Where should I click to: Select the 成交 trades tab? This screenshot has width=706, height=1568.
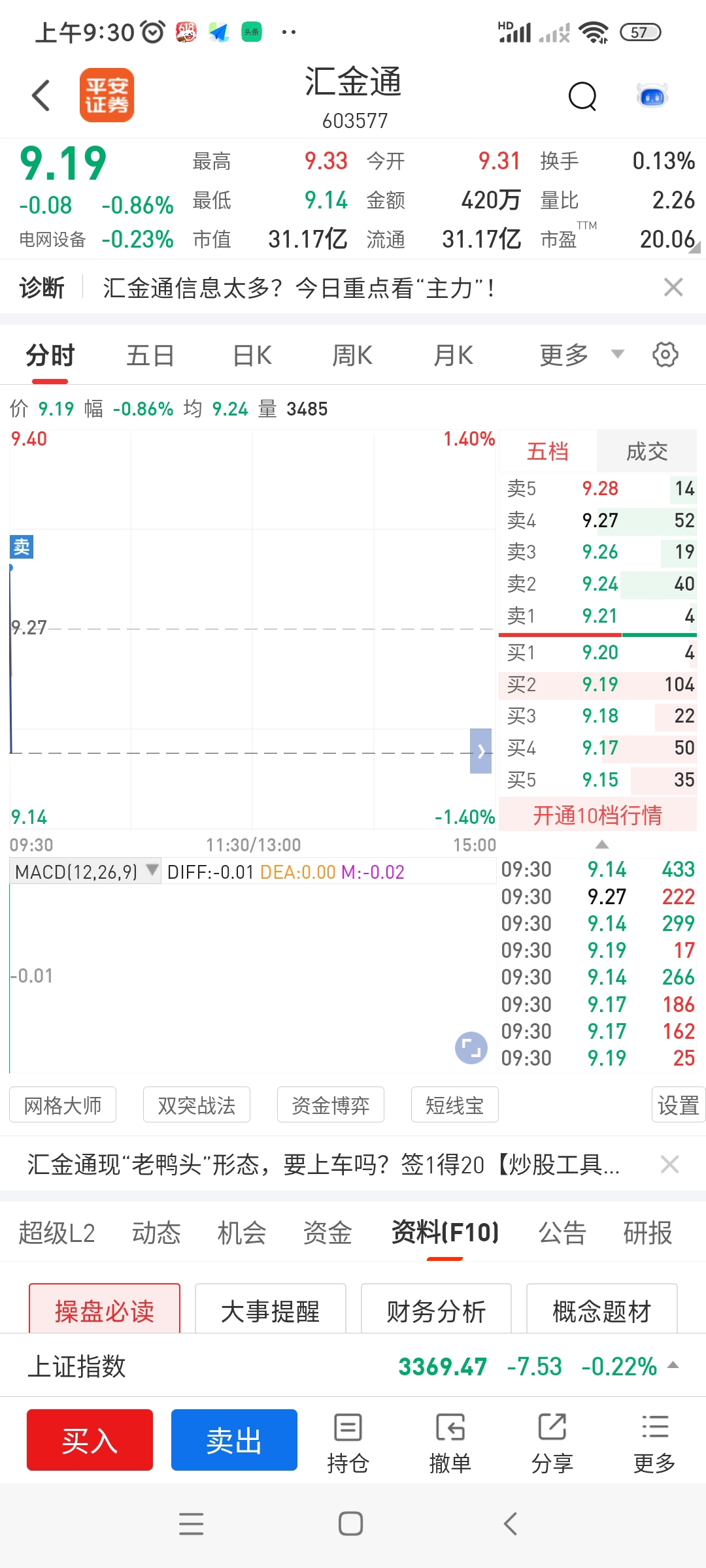point(647,451)
